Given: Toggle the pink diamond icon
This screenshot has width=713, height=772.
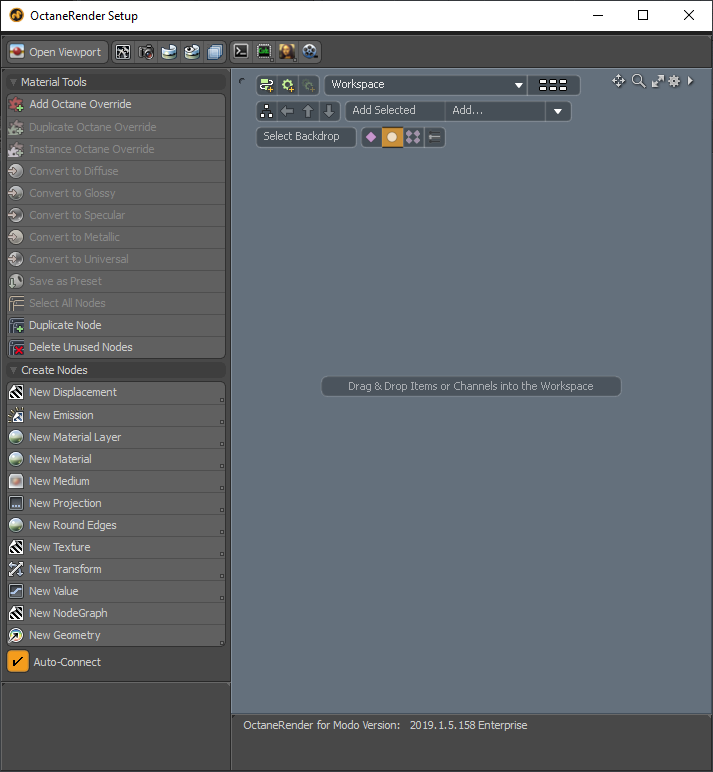Looking at the screenshot, I should [x=371, y=137].
